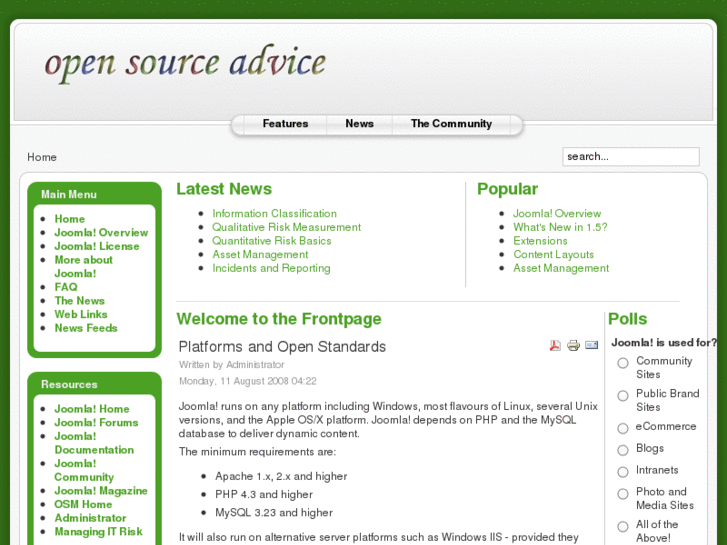Click the Monday, 11 August 2008 04:22 date
The image size is (727, 545).
pyautogui.click(x=248, y=381)
